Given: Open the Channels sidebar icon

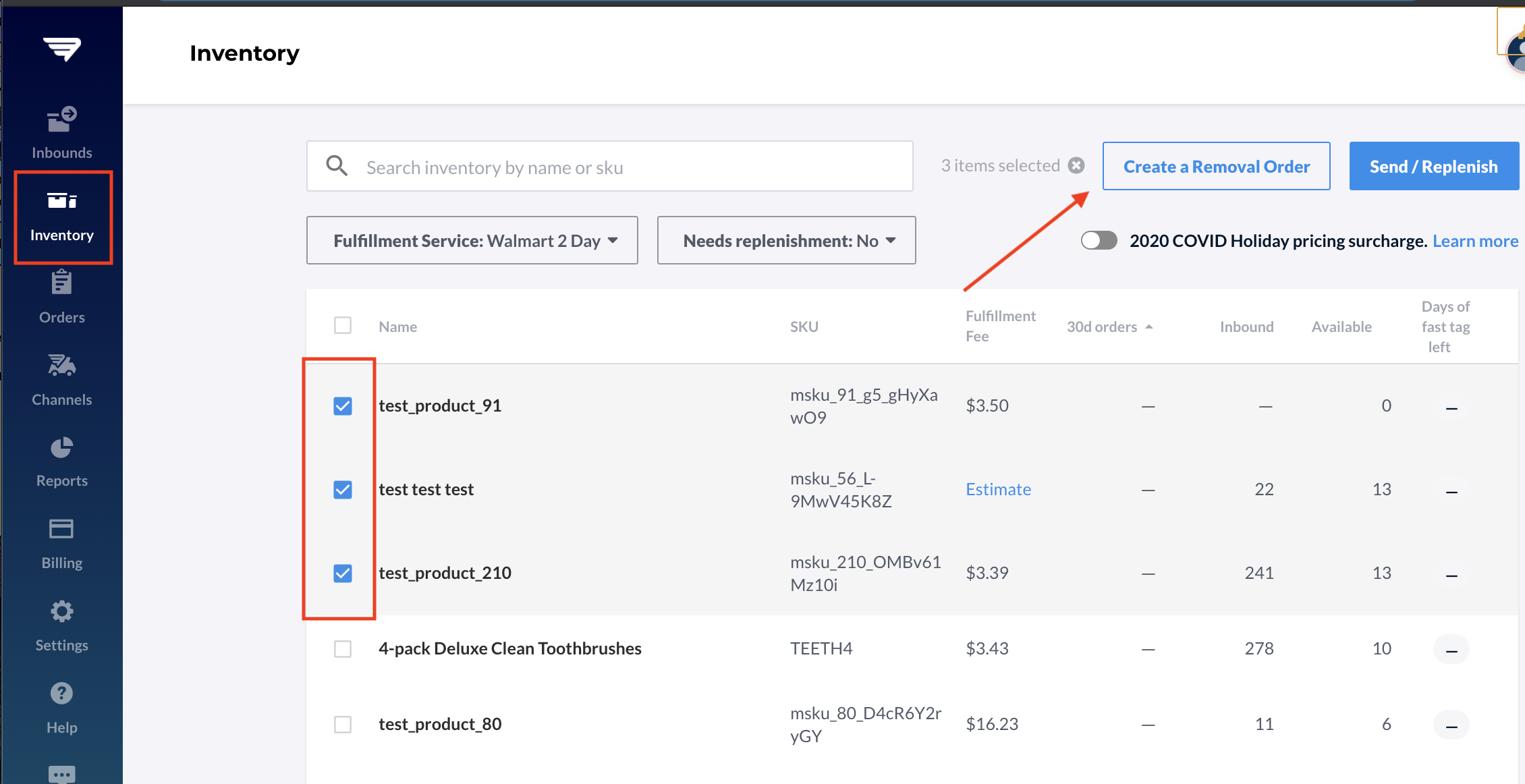Looking at the screenshot, I should coord(61,364).
